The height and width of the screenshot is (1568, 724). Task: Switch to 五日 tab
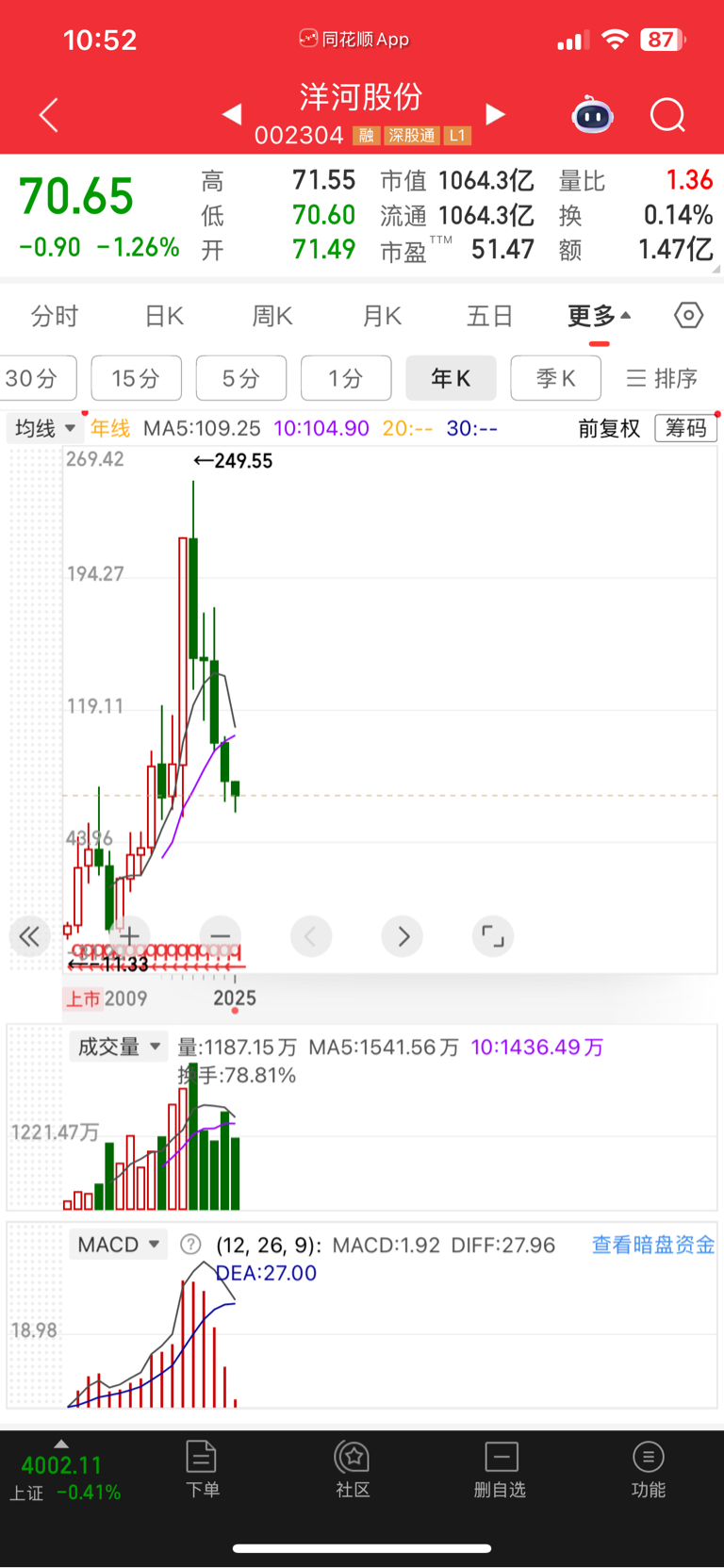[x=490, y=315]
